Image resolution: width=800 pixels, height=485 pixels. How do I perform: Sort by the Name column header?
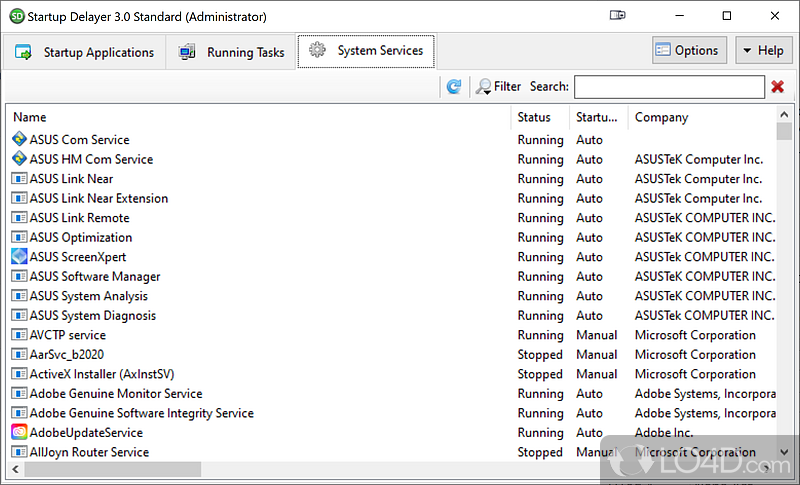click(x=30, y=117)
